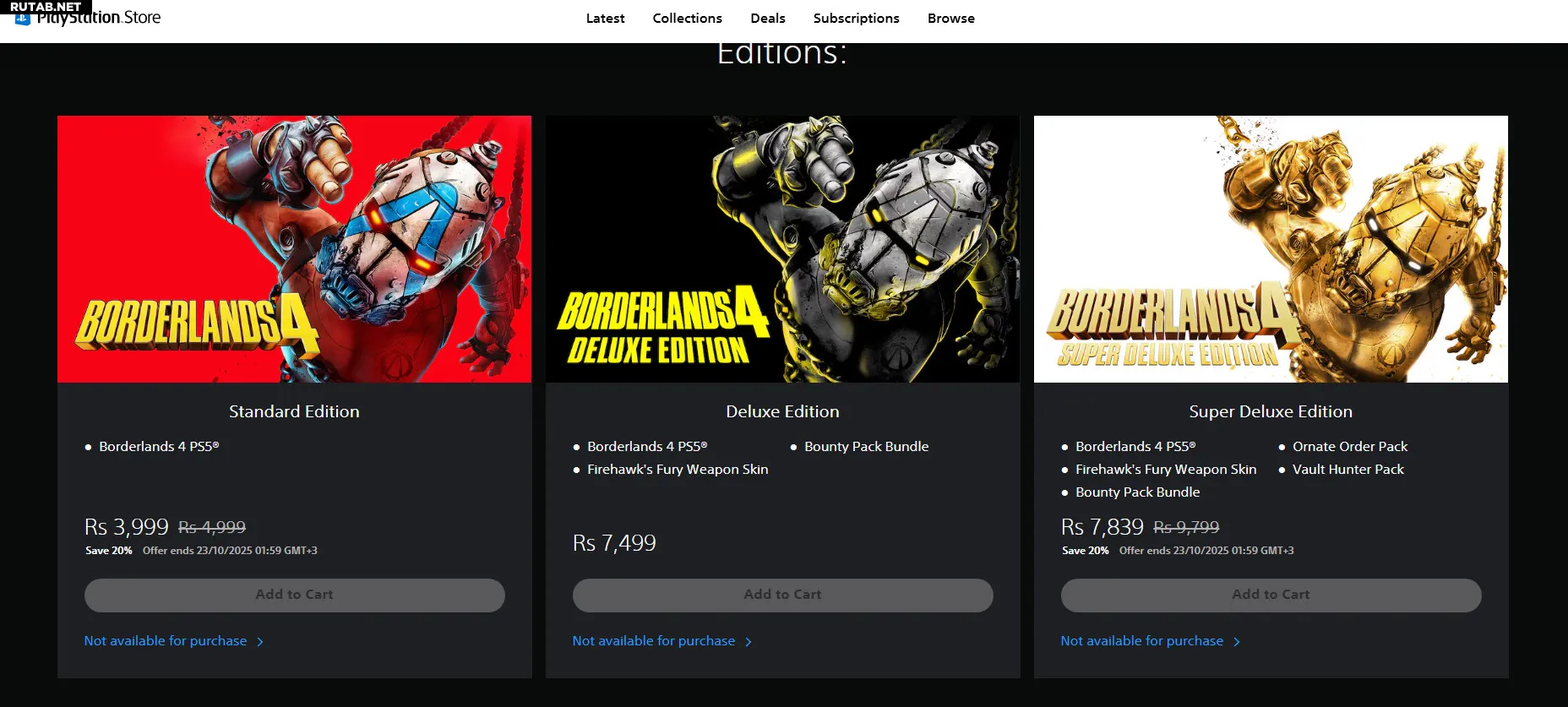The height and width of the screenshot is (707, 1568).
Task: Open Standard Edition 'Not available for purchase' link
Action: pyautogui.click(x=166, y=641)
